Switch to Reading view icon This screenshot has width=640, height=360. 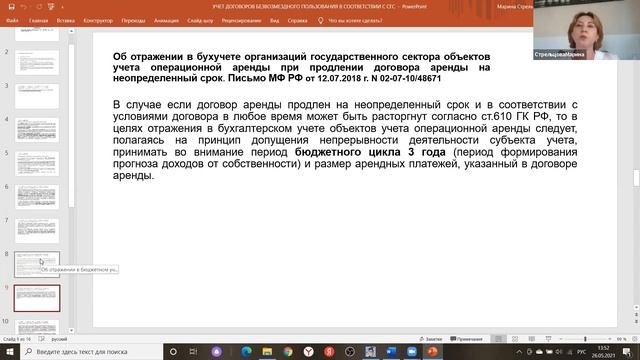click(x=531, y=339)
